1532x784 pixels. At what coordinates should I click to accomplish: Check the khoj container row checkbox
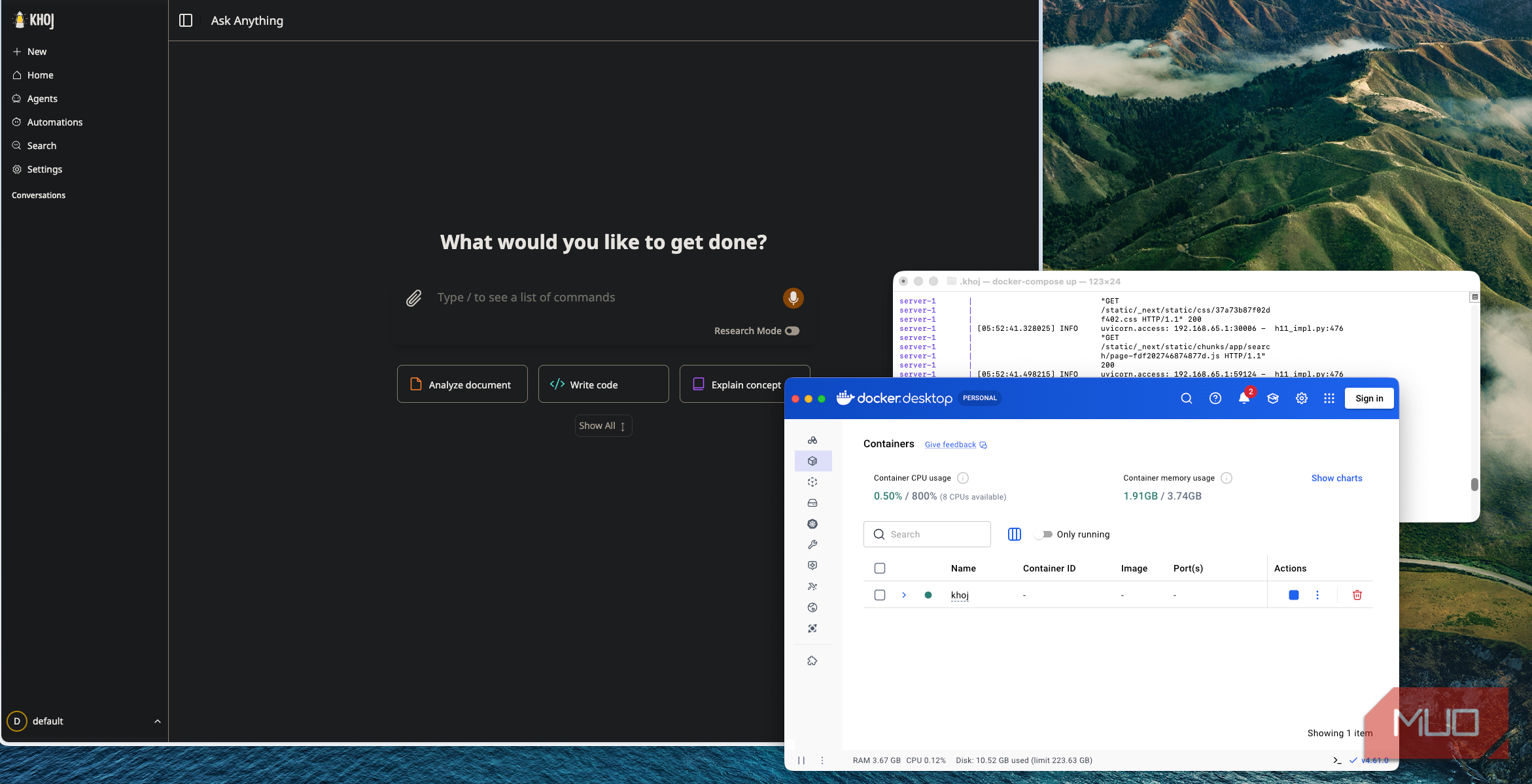(x=879, y=594)
